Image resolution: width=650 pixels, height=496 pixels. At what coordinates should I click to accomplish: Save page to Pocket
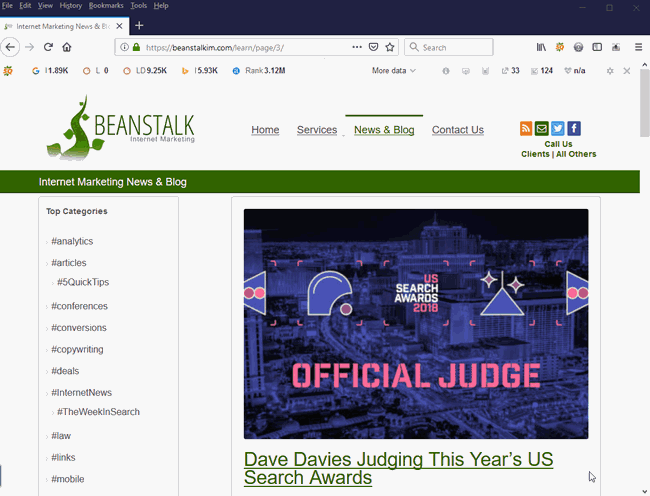tap(374, 47)
